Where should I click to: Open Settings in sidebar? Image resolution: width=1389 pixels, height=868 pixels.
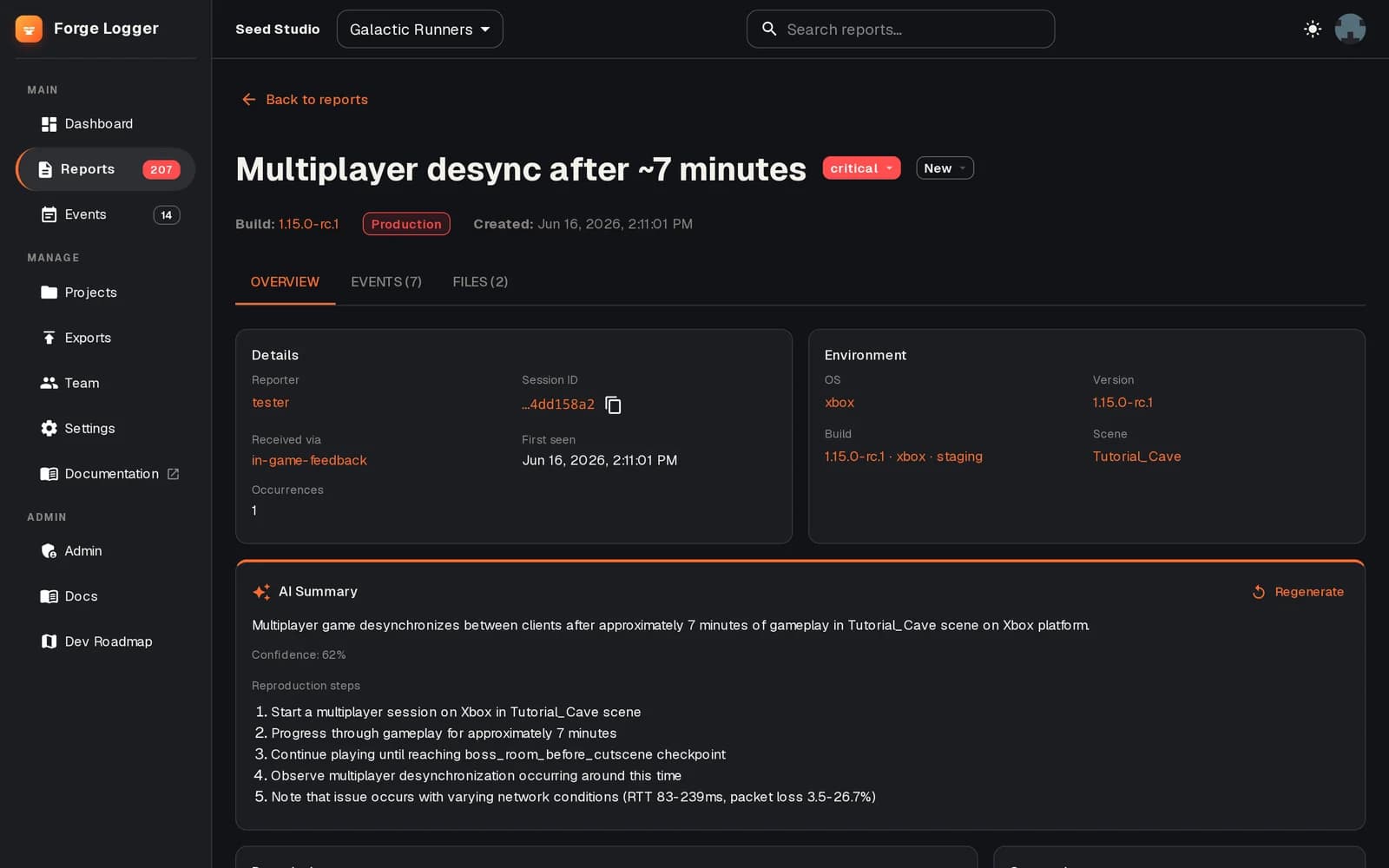105,428
